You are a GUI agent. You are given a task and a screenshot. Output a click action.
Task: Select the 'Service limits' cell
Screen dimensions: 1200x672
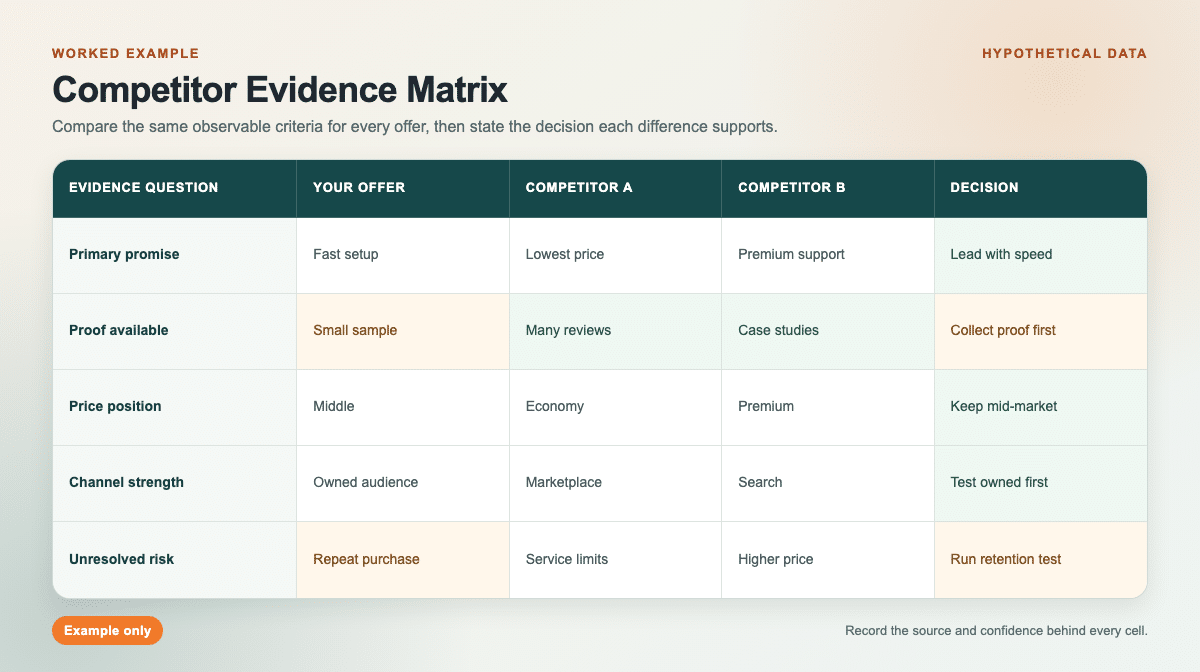tap(616, 560)
